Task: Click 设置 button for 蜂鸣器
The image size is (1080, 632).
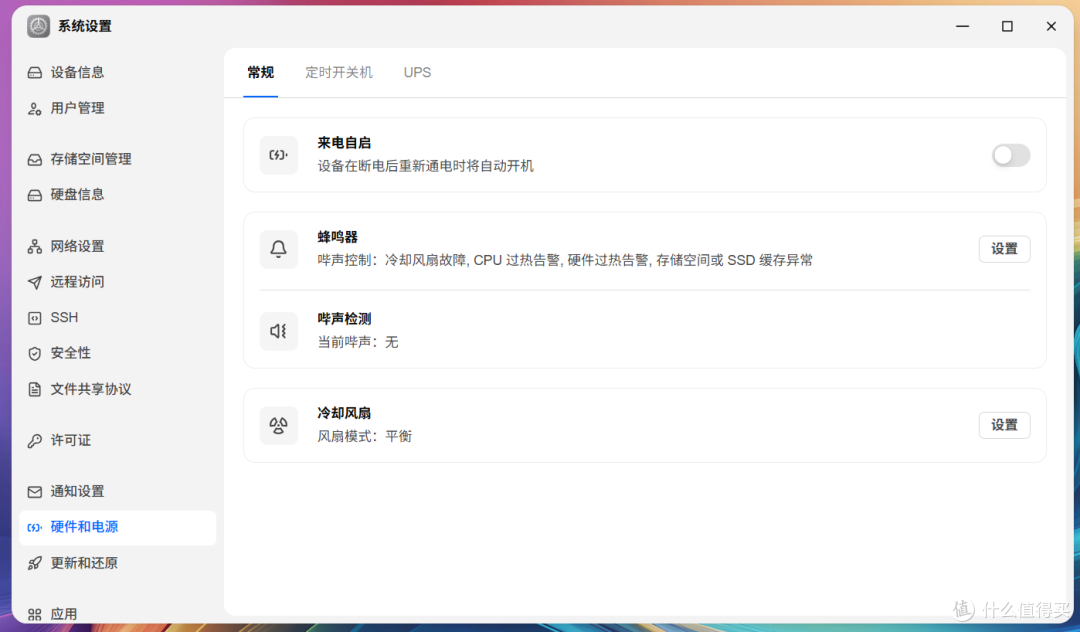Action: [1004, 249]
